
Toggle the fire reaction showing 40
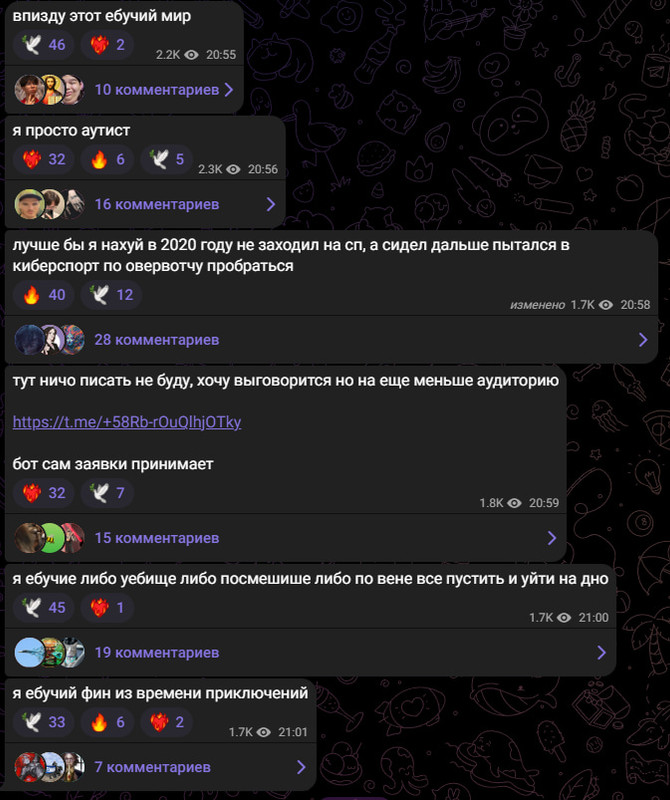coord(43,294)
